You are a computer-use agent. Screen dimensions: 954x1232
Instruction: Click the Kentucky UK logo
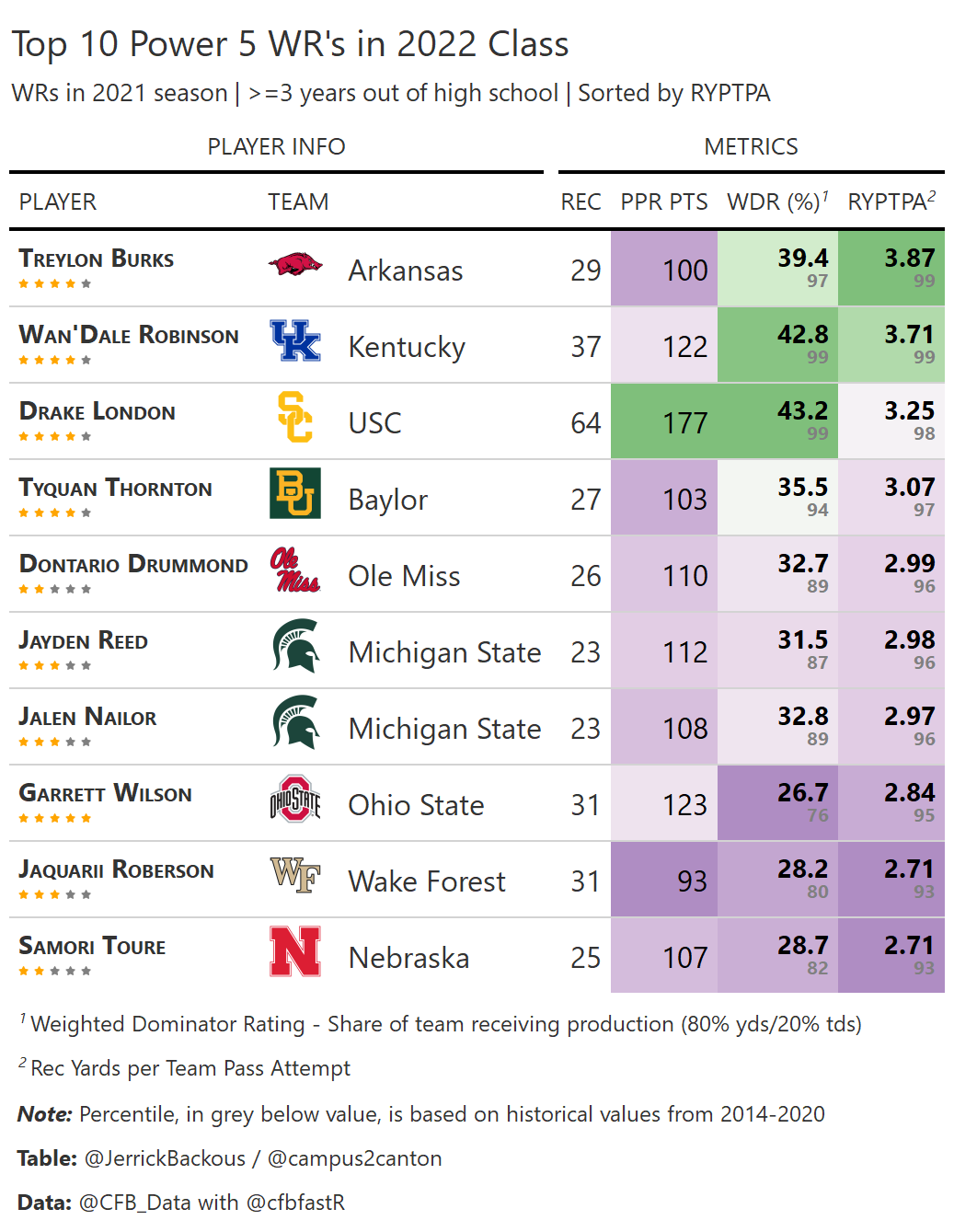(x=295, y=341)
